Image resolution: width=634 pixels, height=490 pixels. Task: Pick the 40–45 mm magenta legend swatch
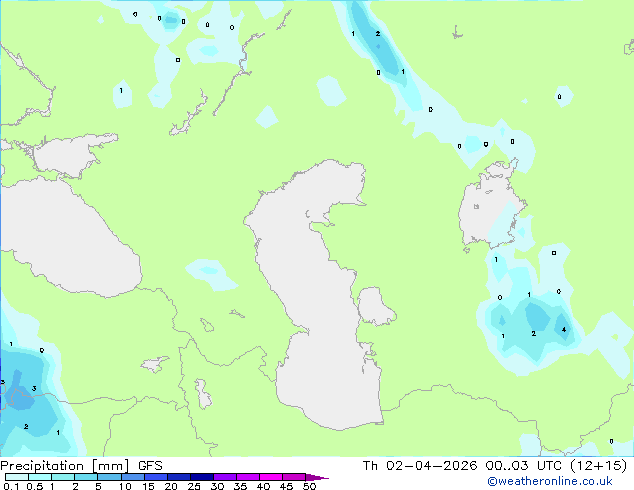pos(271,477)
